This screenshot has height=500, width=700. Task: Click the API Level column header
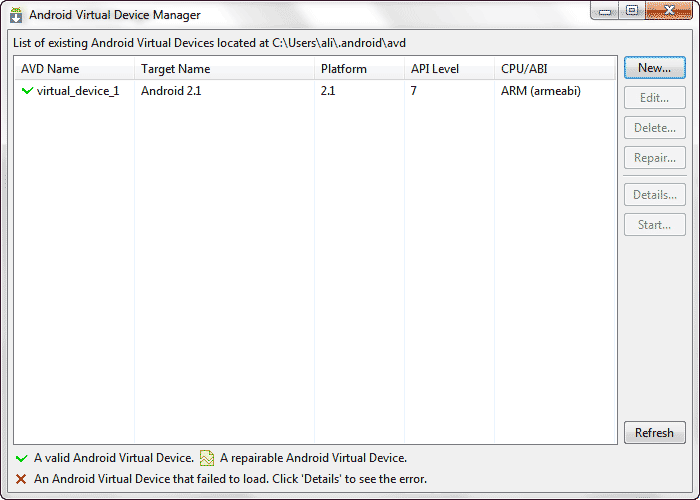pyautogui.click(x=450, y=69)
